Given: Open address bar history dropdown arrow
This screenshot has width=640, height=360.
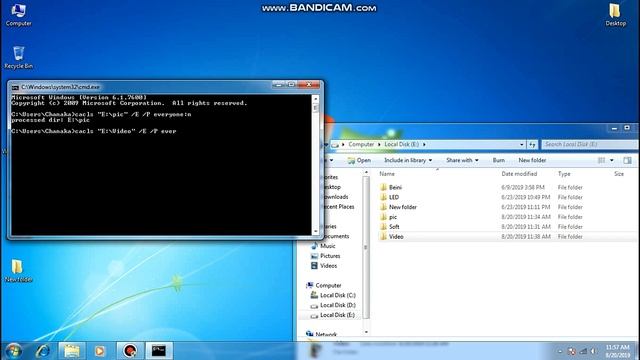Looking at the screenshot, I should pos(521,144).
